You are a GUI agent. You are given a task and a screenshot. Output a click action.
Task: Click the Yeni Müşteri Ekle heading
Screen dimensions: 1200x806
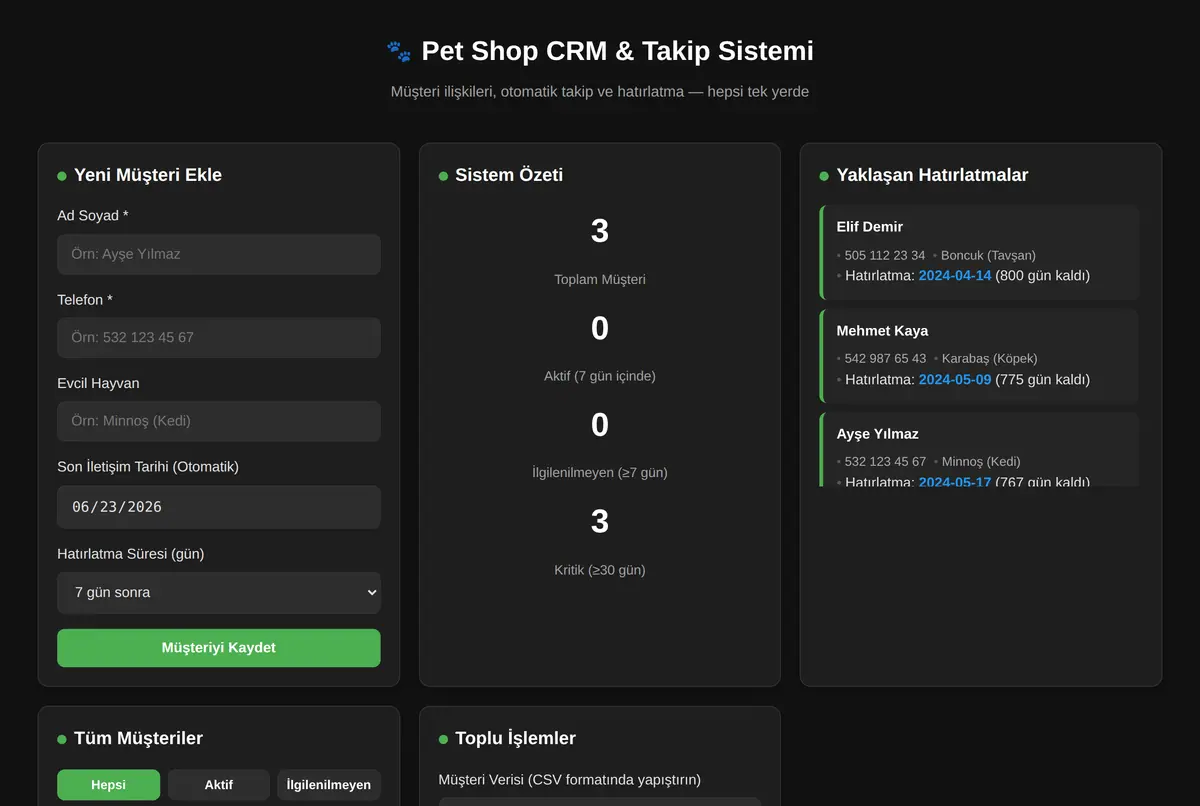(148, 175)
